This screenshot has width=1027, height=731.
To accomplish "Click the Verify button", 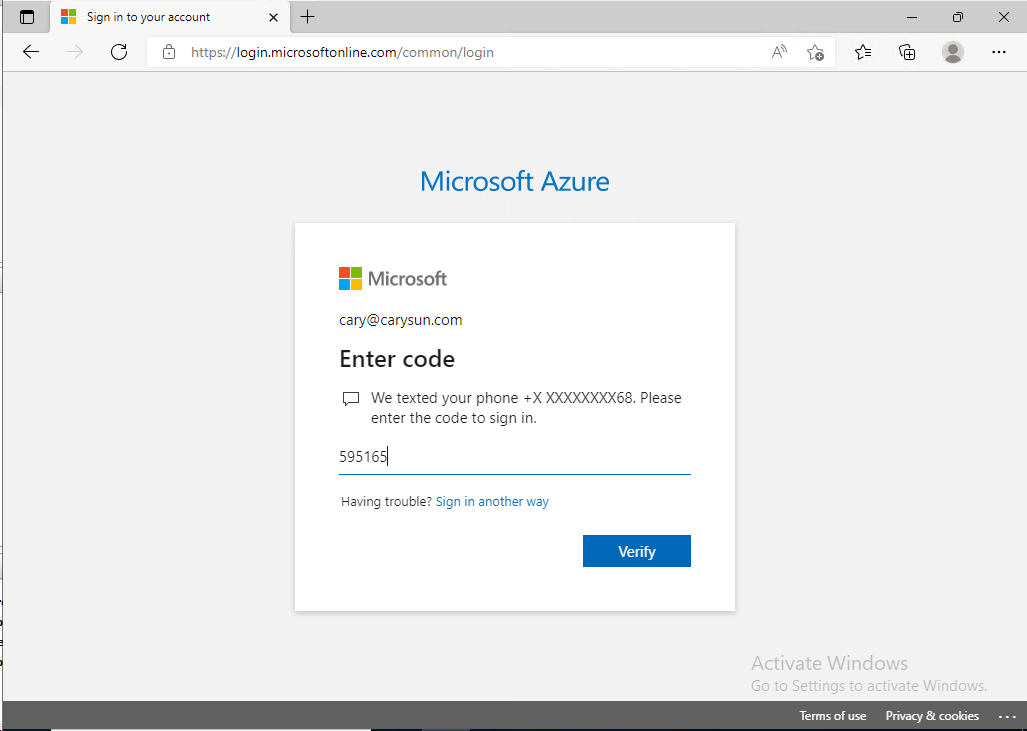I will (637, 552).
